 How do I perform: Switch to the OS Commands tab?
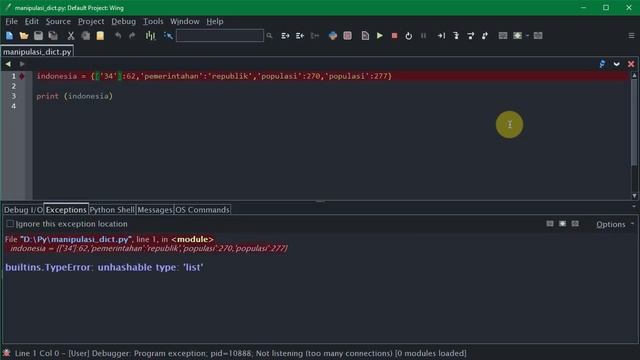point(202,210)
